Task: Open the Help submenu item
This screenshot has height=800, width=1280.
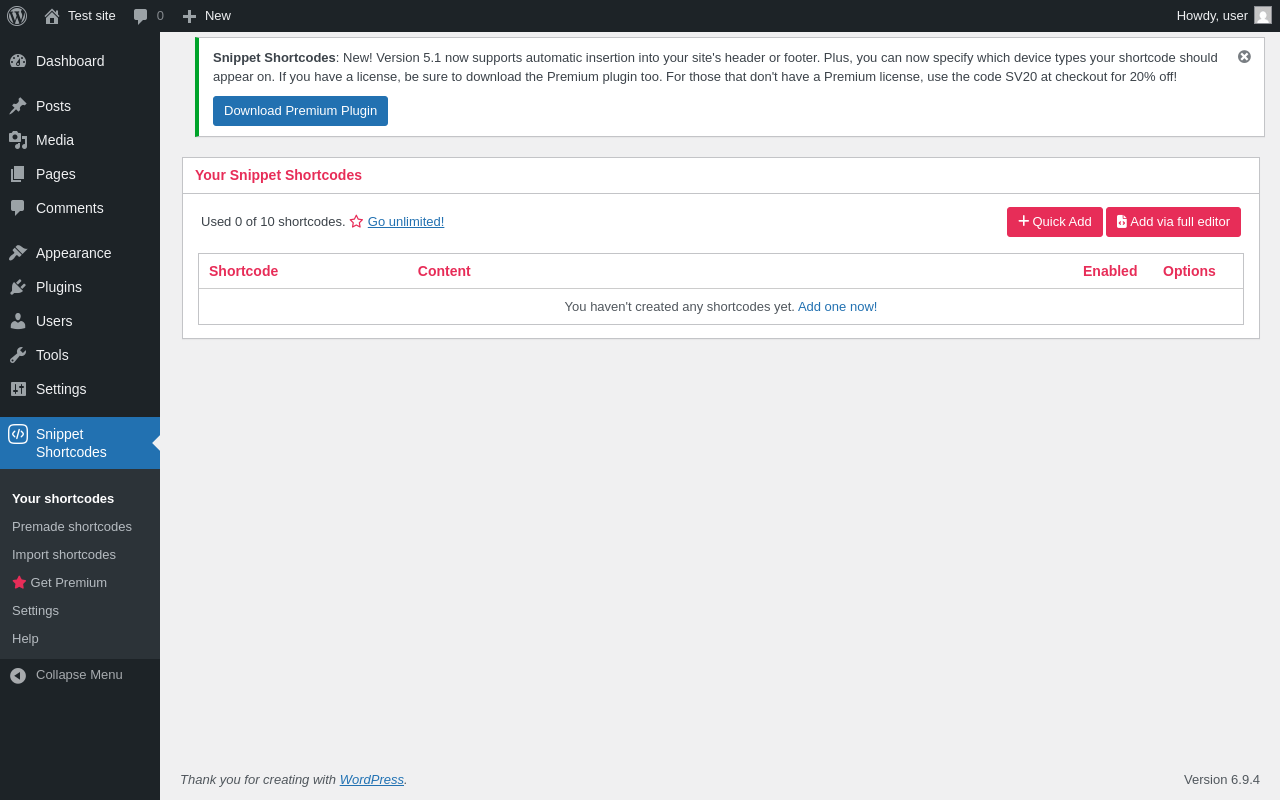Action: coord(25,638)
